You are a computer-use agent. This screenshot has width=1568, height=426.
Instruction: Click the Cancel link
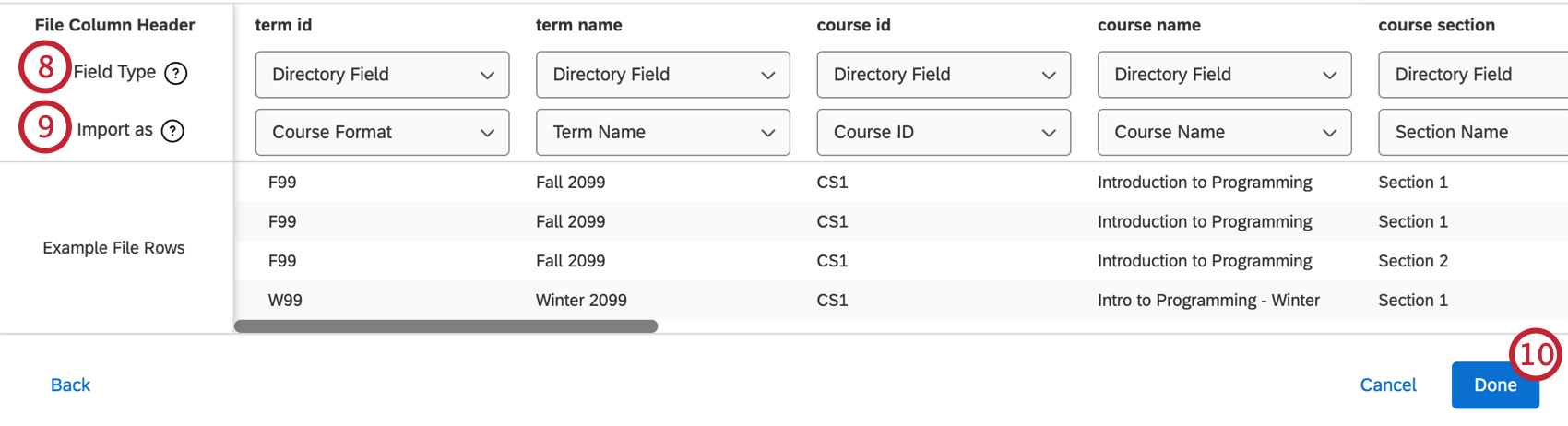point(1387,385)
